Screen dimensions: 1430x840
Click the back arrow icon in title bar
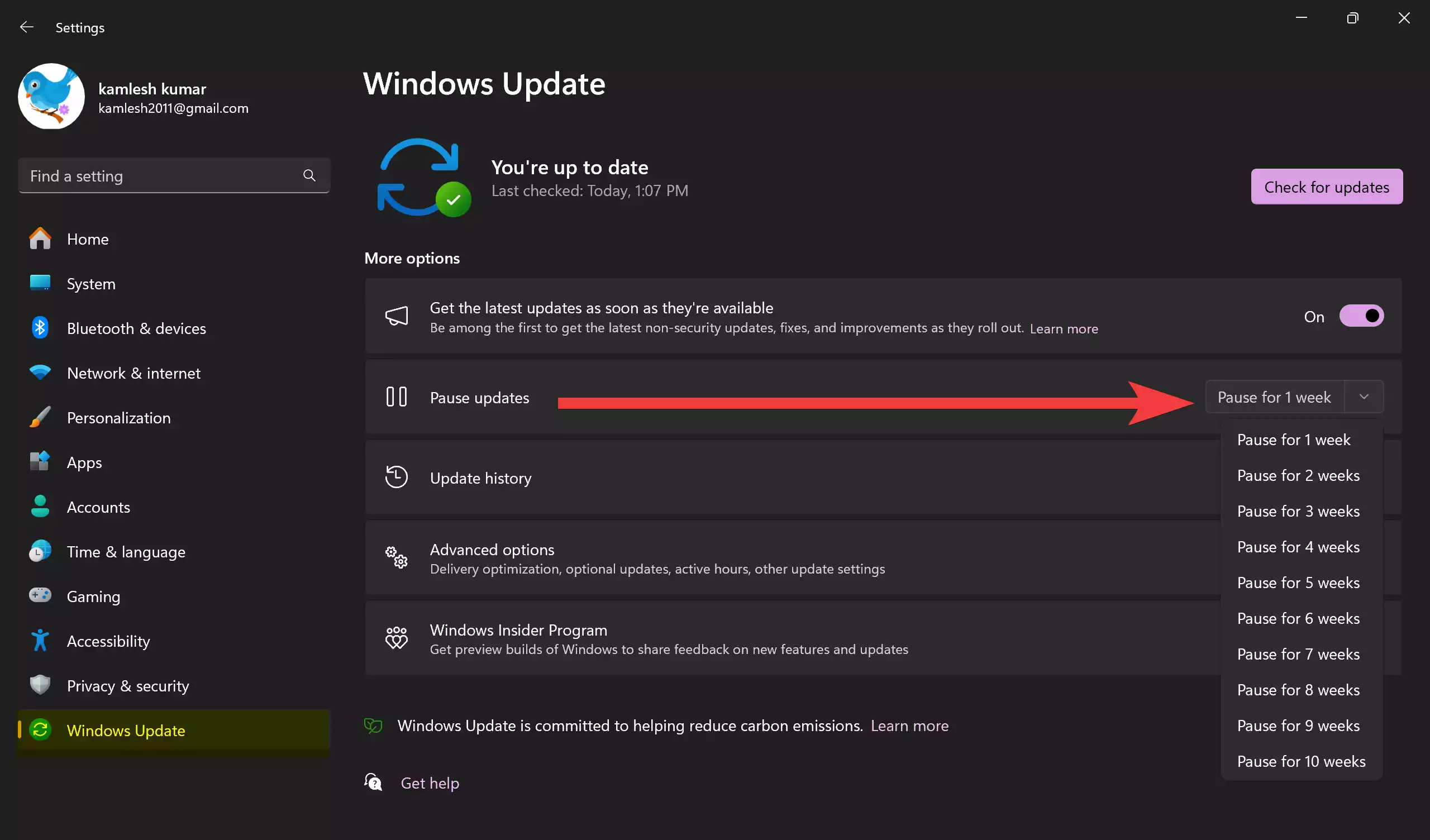click(x=27, y=27)
